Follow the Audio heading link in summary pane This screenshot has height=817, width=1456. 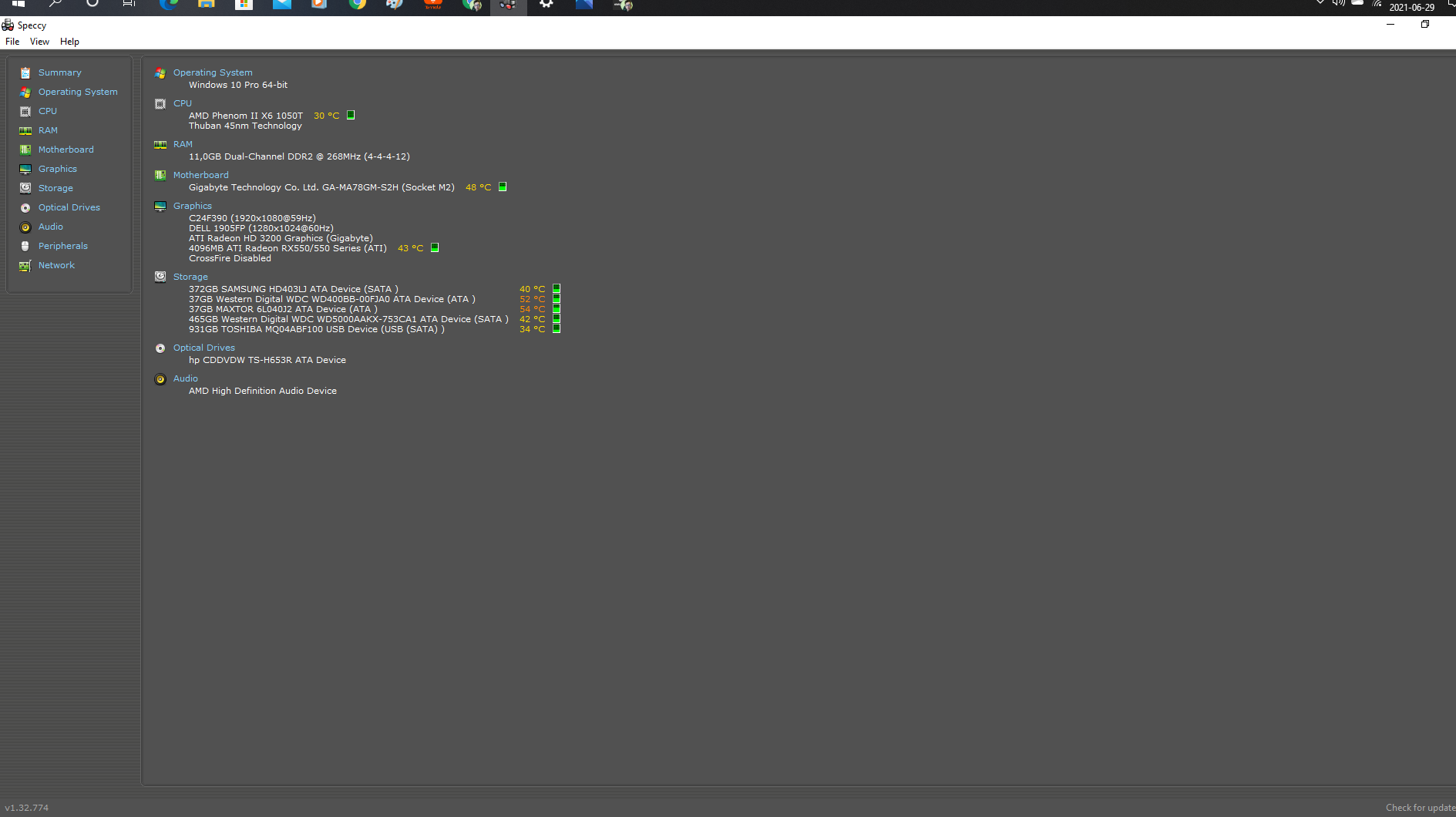tap(185, 378)
